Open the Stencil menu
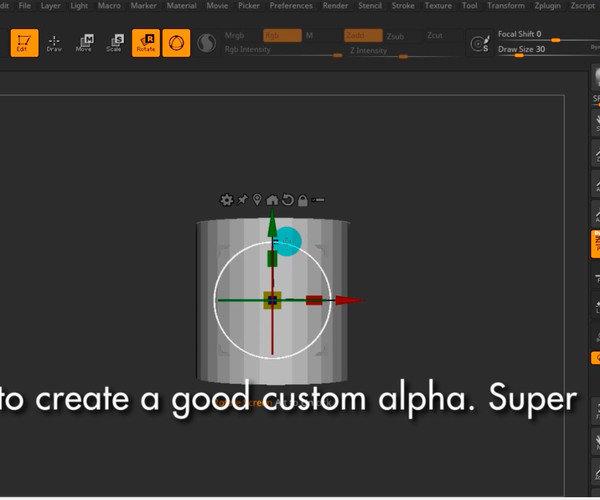Viewport: 600px width, 500px height. point(370,6)
